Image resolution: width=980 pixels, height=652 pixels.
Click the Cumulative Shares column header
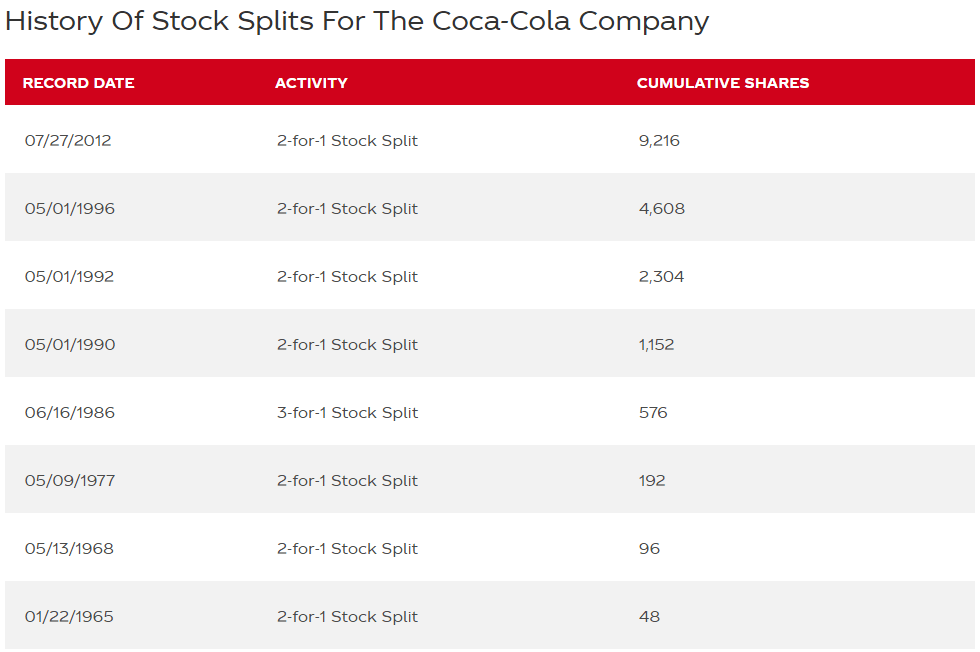[723, 83]
